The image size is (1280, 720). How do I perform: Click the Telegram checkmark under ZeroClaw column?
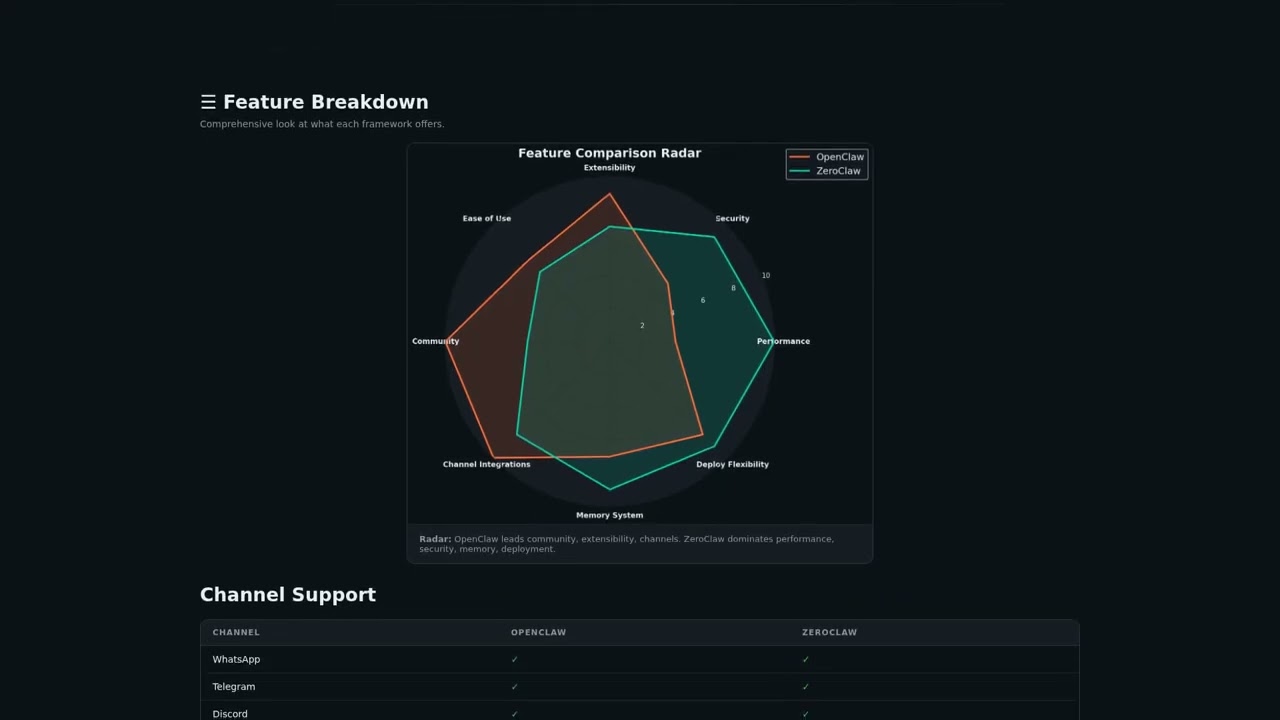(806, 687)
